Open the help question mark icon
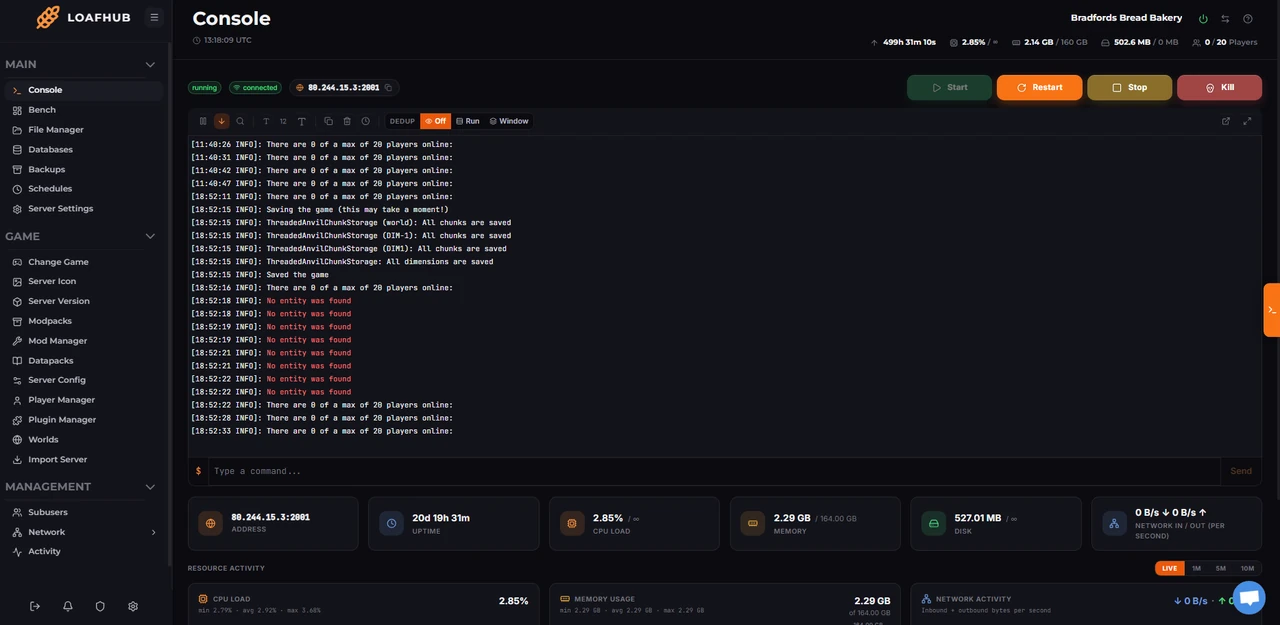This screenshot has width=1280, height=625. [x=1248, y=19]
